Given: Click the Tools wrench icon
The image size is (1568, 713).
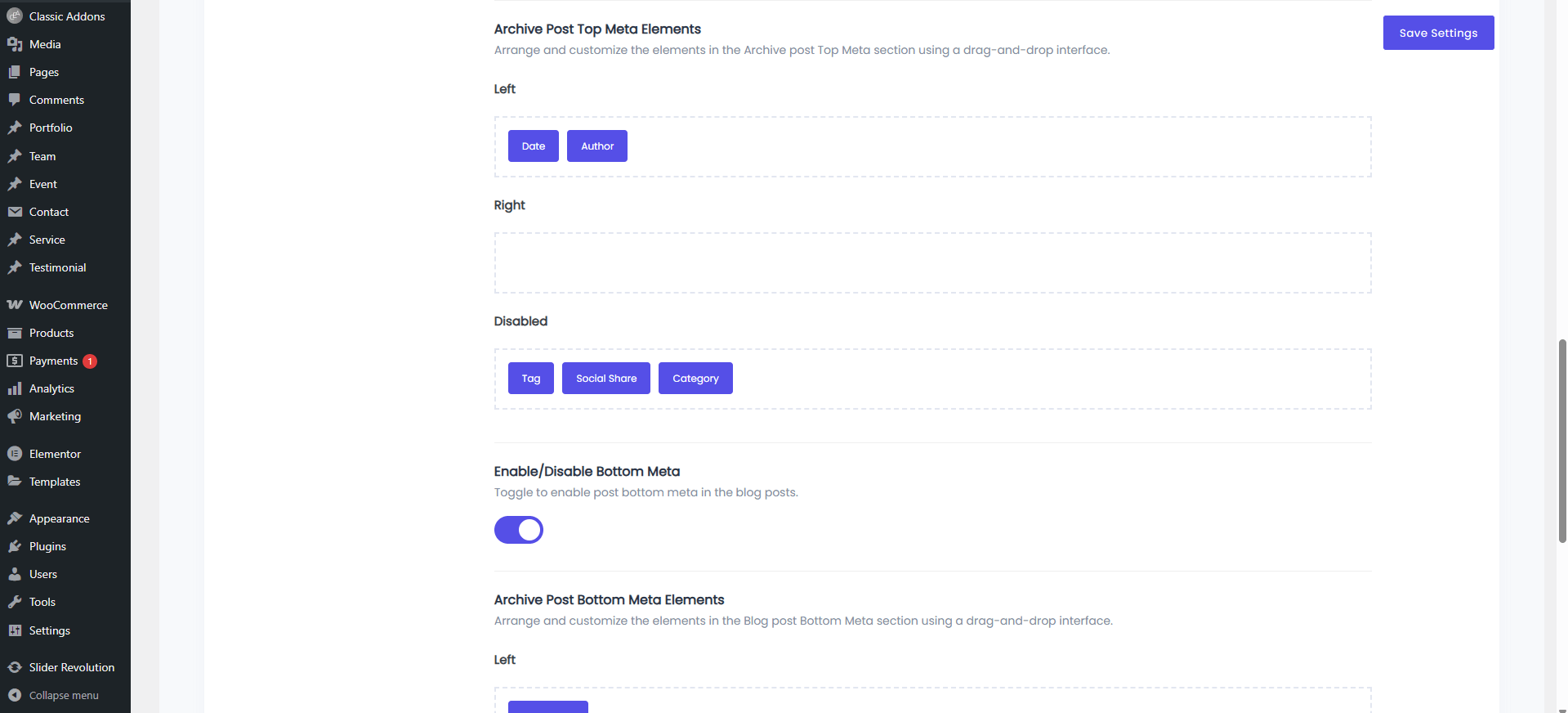Looking at the screenshot, I should coord(15,602).
